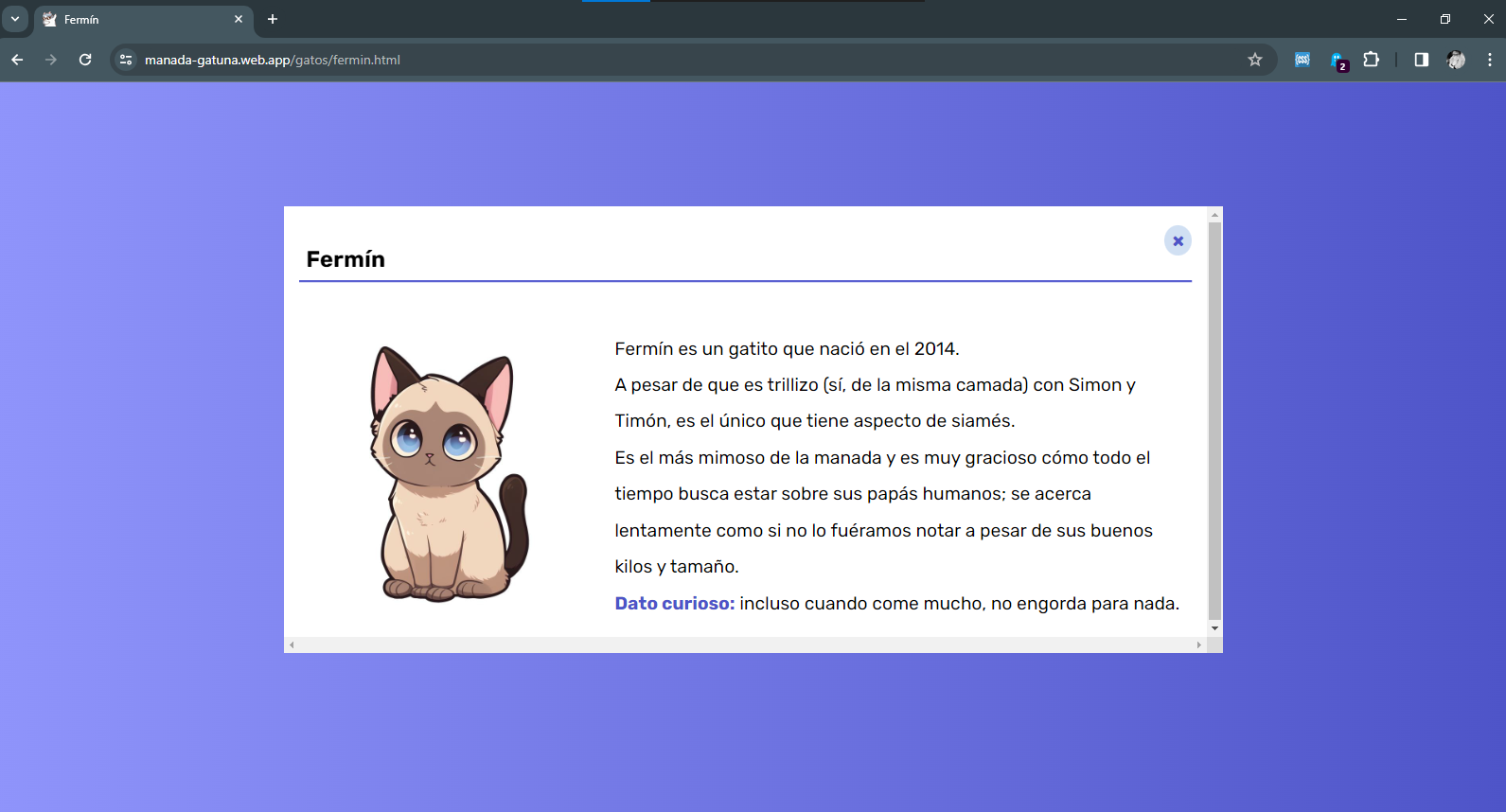The width and height of the screenshot is (1506, 812).
Task: Open the blue extension with badge 2
Action: click(1338, 61)
